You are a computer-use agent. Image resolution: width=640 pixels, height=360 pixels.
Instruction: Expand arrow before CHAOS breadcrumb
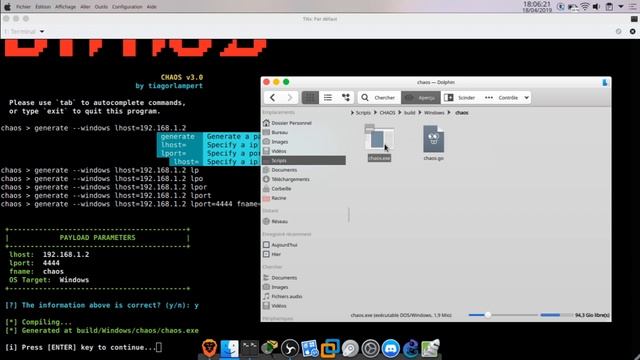tap(376, 113)
